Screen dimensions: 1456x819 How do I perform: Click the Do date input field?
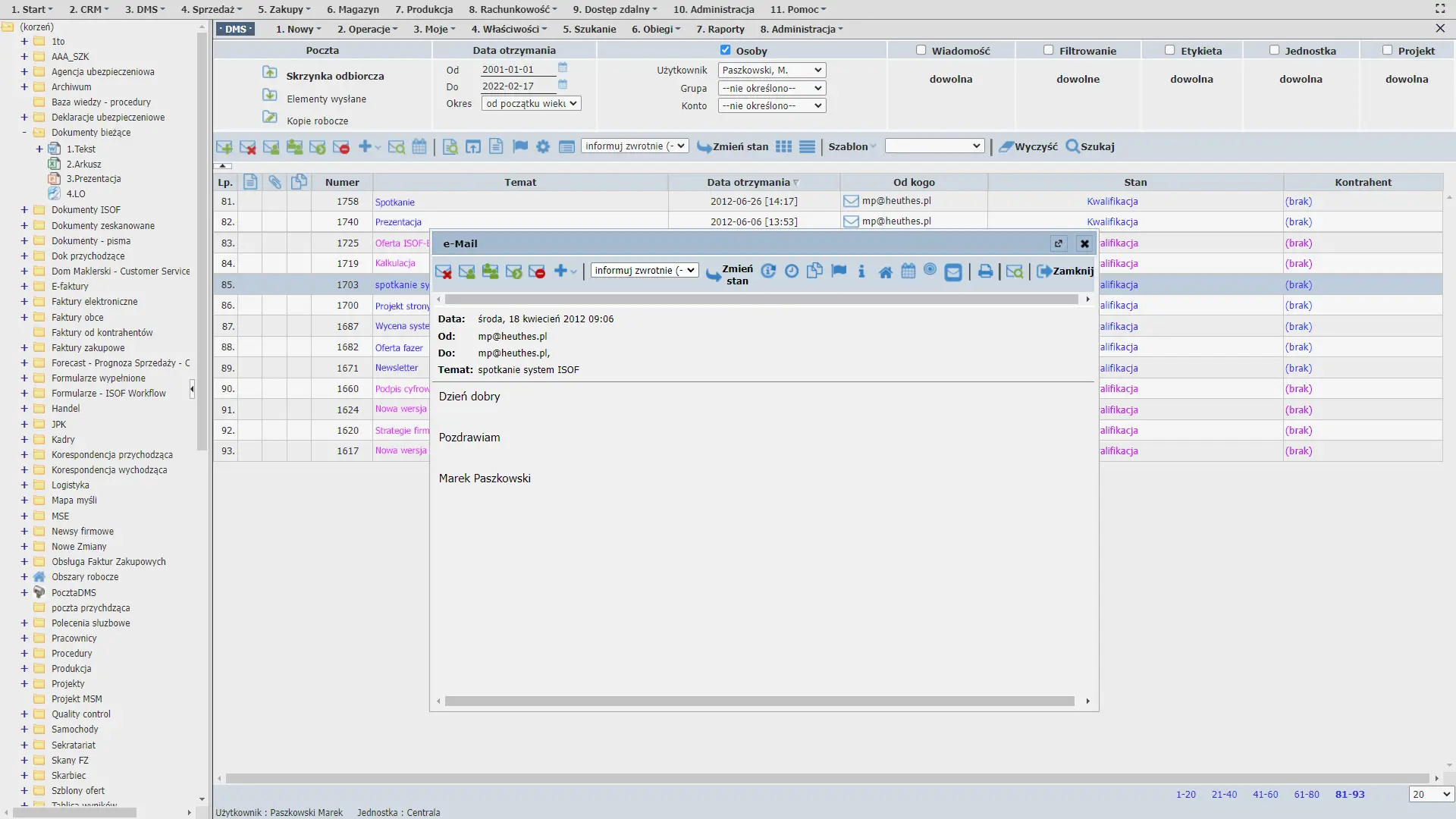click(x=517, y=86)
